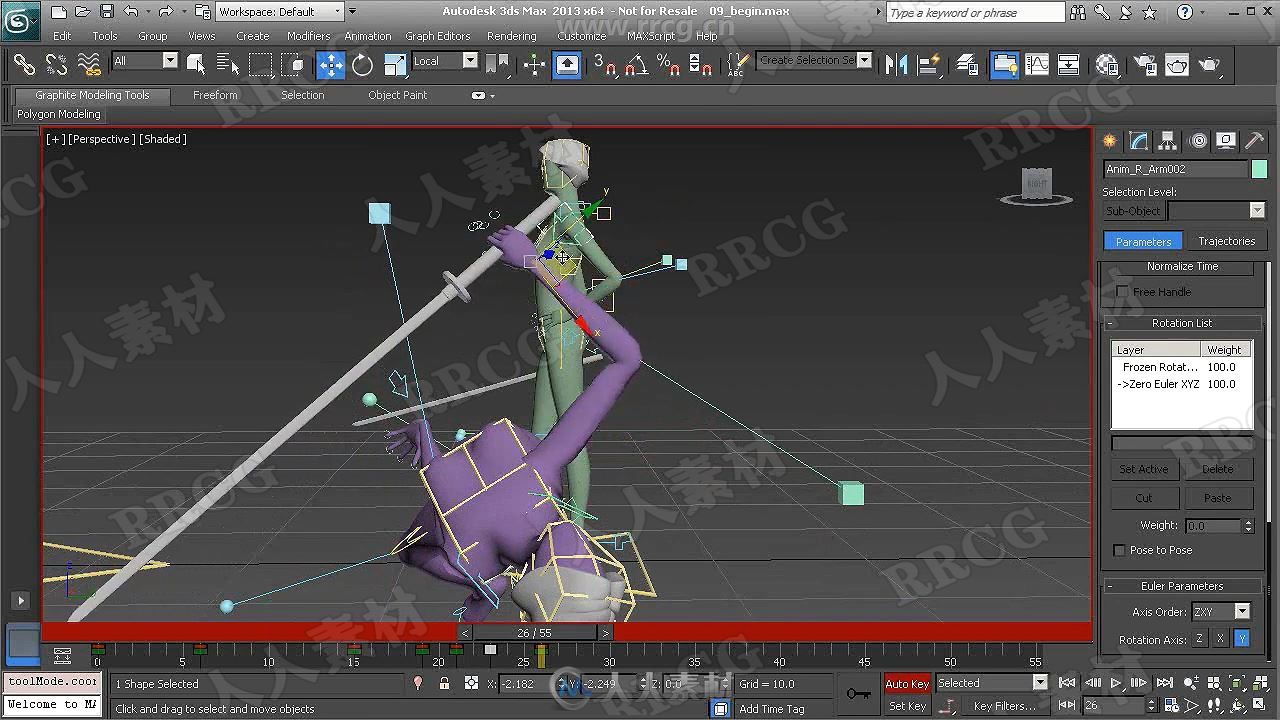Activate the Select and Rotate tool

click(x=362, y=65)
